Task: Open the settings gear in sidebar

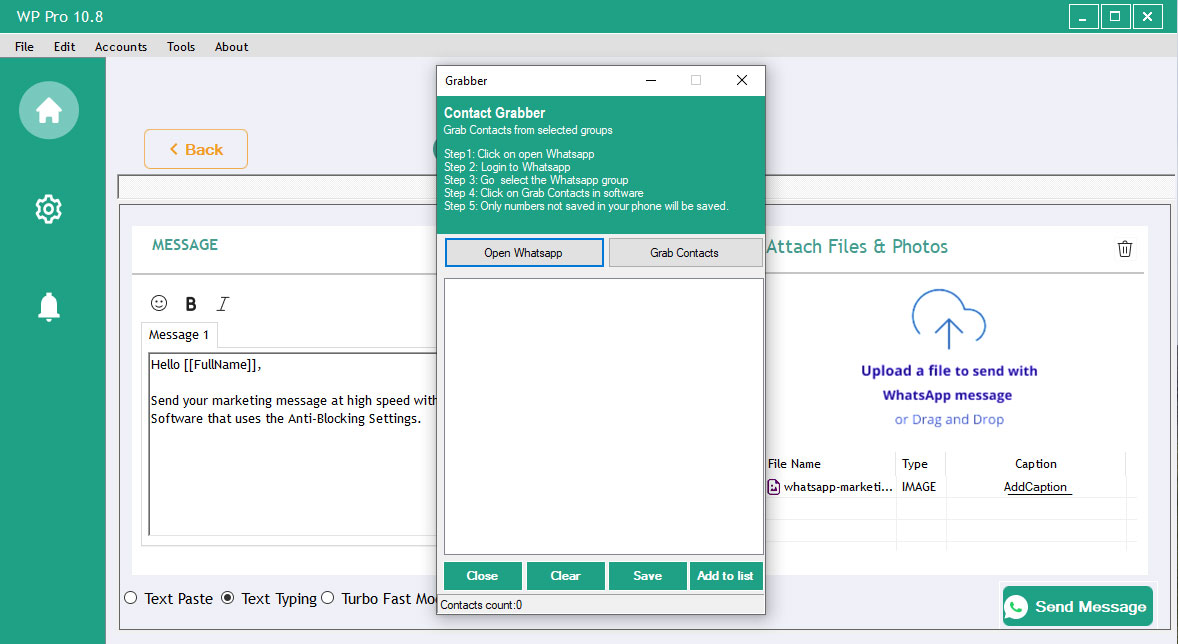Action: click(49, 209)
